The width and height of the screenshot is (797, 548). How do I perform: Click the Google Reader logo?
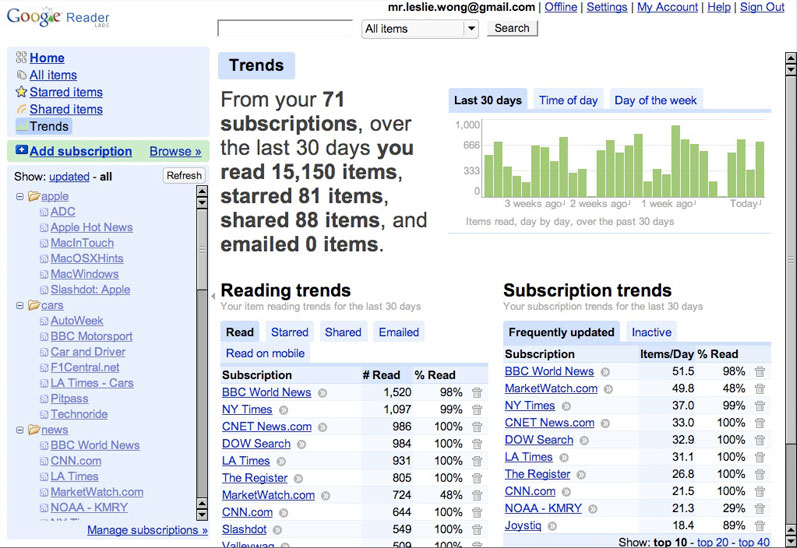pyautogui.click(x=58, y=17)
